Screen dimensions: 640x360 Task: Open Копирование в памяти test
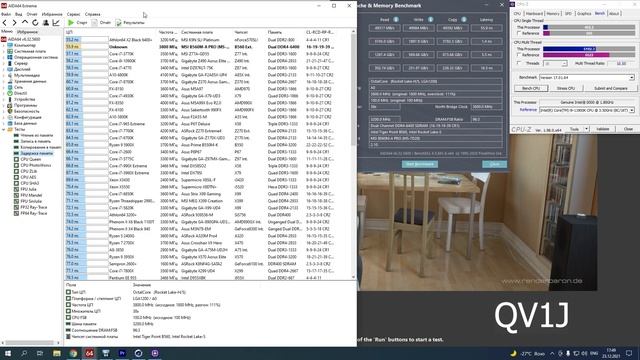click(41, 147)
